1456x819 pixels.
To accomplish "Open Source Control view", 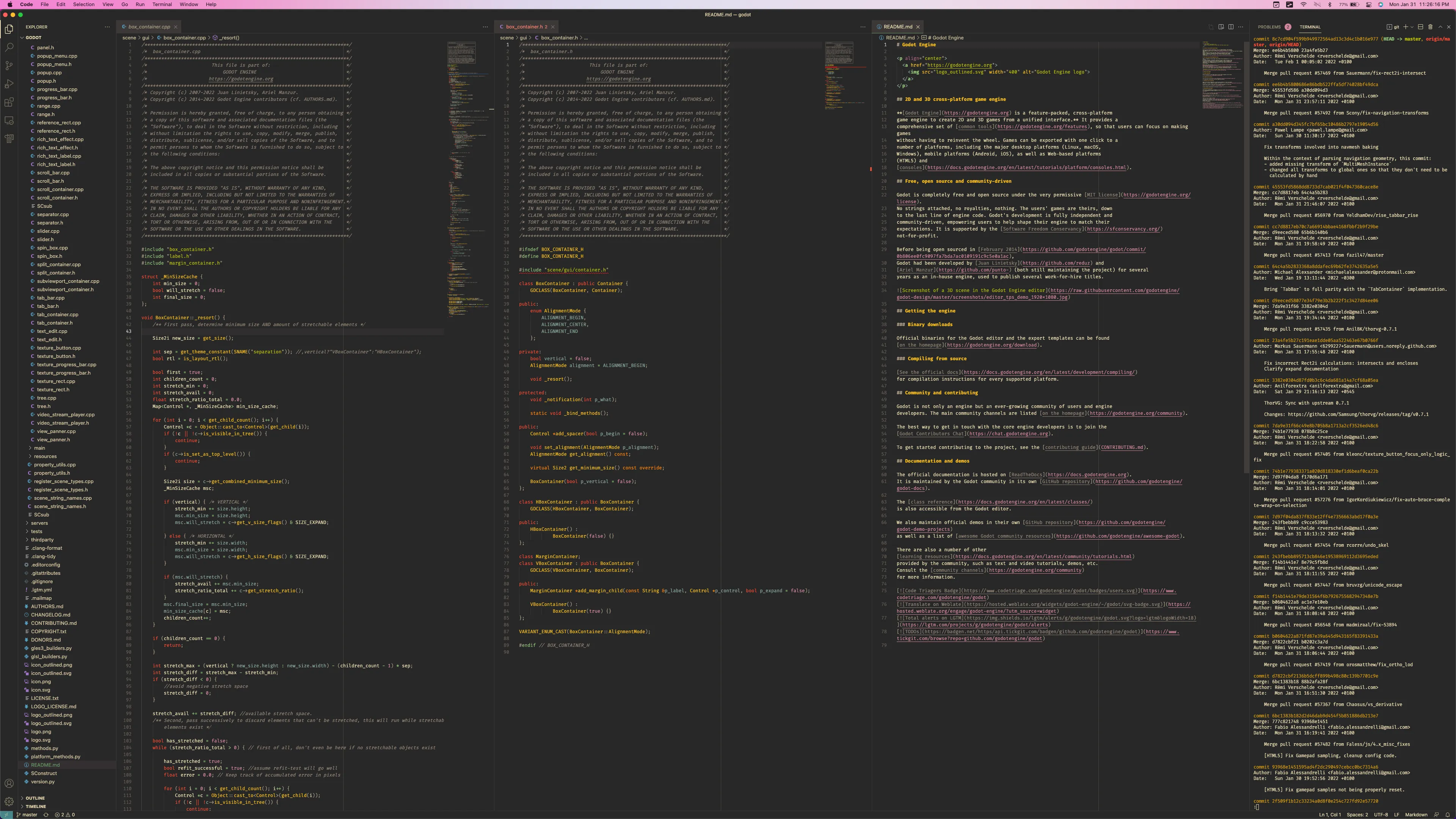I will [x=9, y=66].
